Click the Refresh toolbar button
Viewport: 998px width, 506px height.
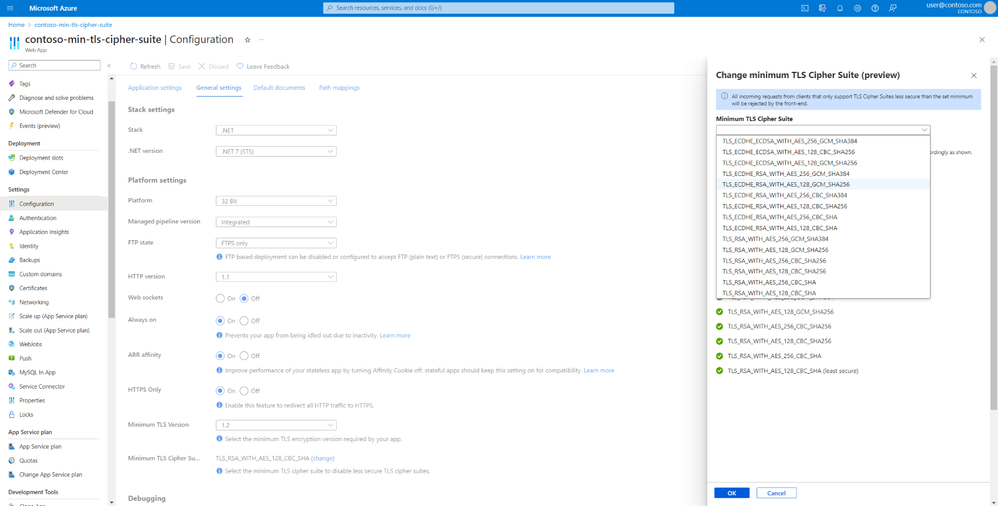pos(145,66)
